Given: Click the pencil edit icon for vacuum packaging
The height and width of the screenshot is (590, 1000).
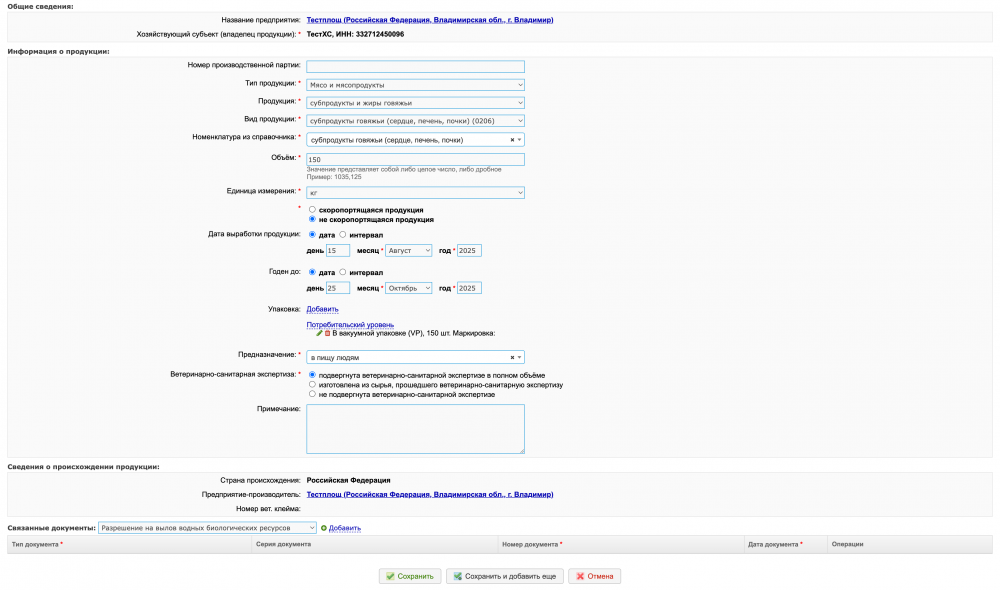Looking at the screenshot, I should [319, 333].
